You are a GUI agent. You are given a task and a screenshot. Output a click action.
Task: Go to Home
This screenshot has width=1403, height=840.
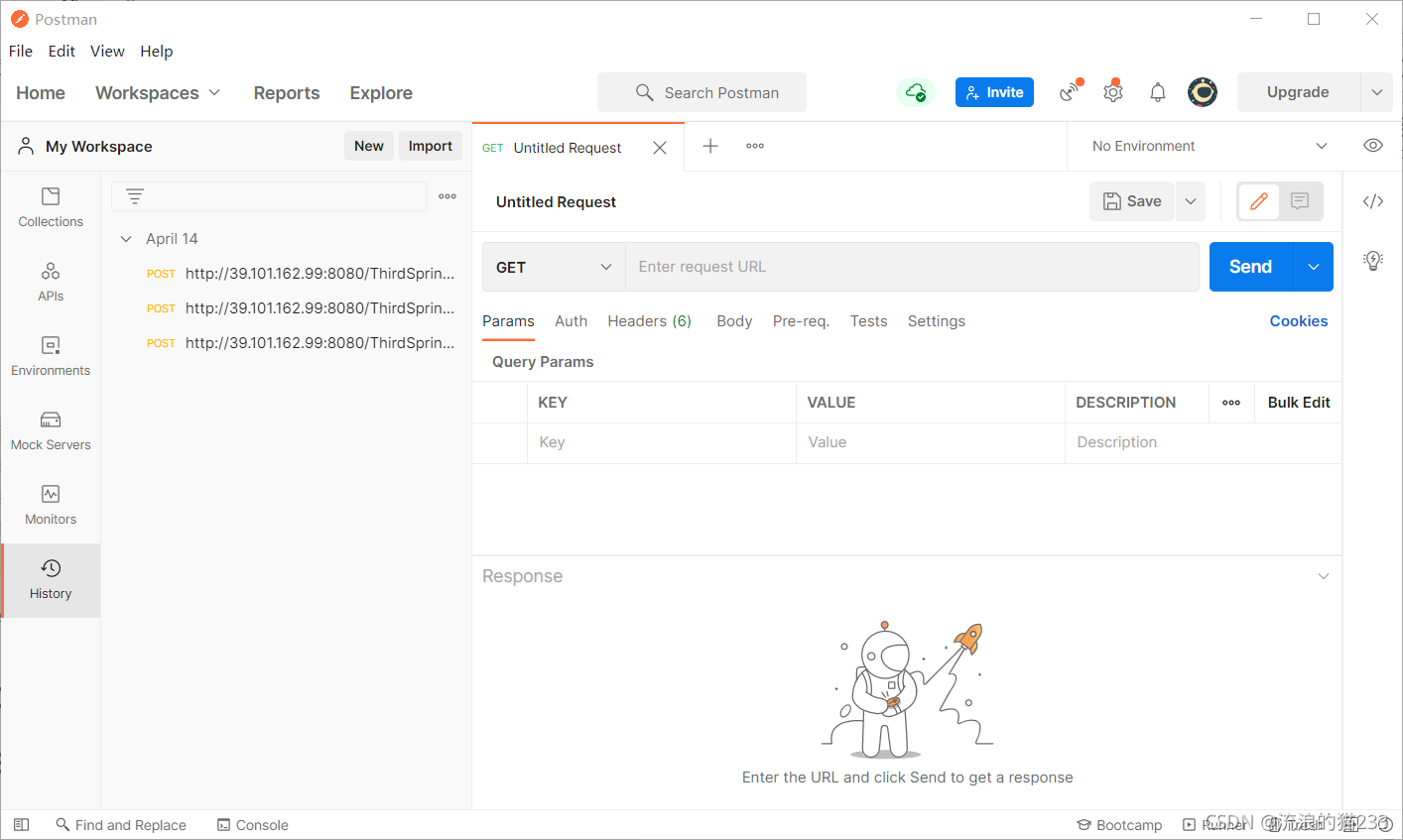click(x=41, y=92)
